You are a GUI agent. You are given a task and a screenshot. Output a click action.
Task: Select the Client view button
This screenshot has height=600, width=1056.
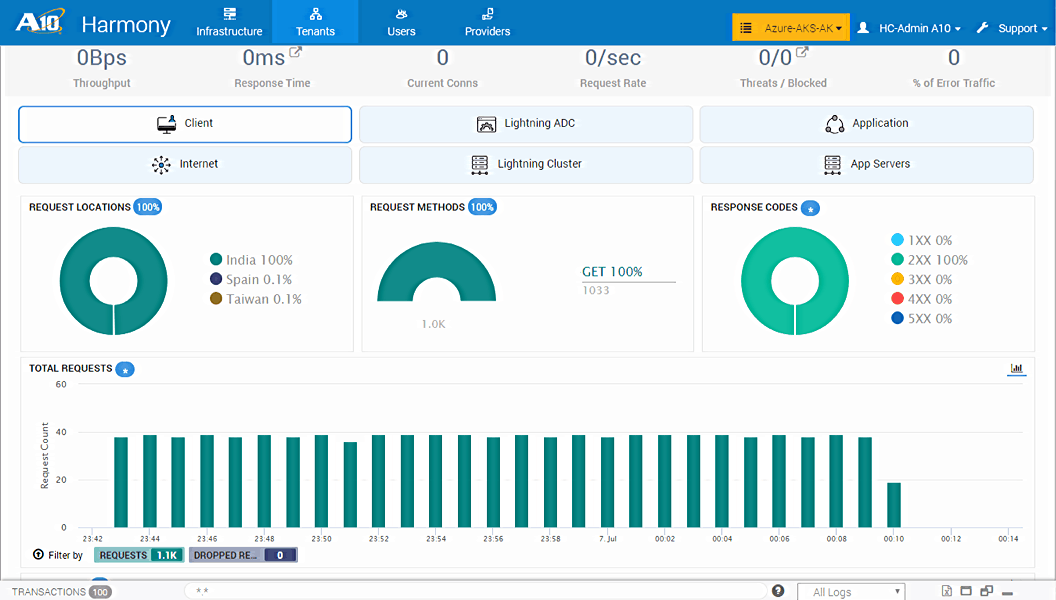pyautogui.click(x=185, y=124)
